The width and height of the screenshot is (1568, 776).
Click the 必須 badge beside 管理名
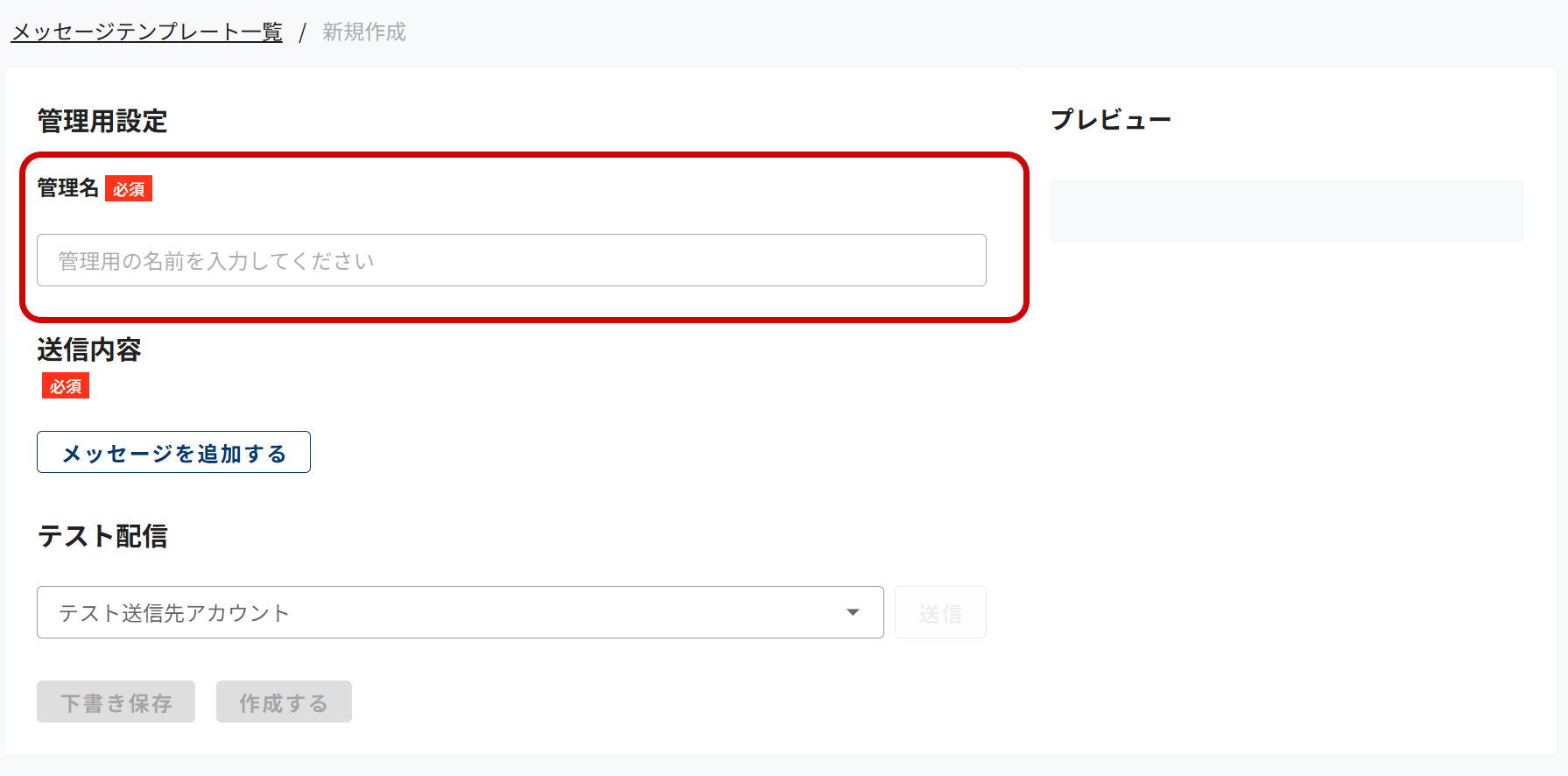(x=129, y=189)
